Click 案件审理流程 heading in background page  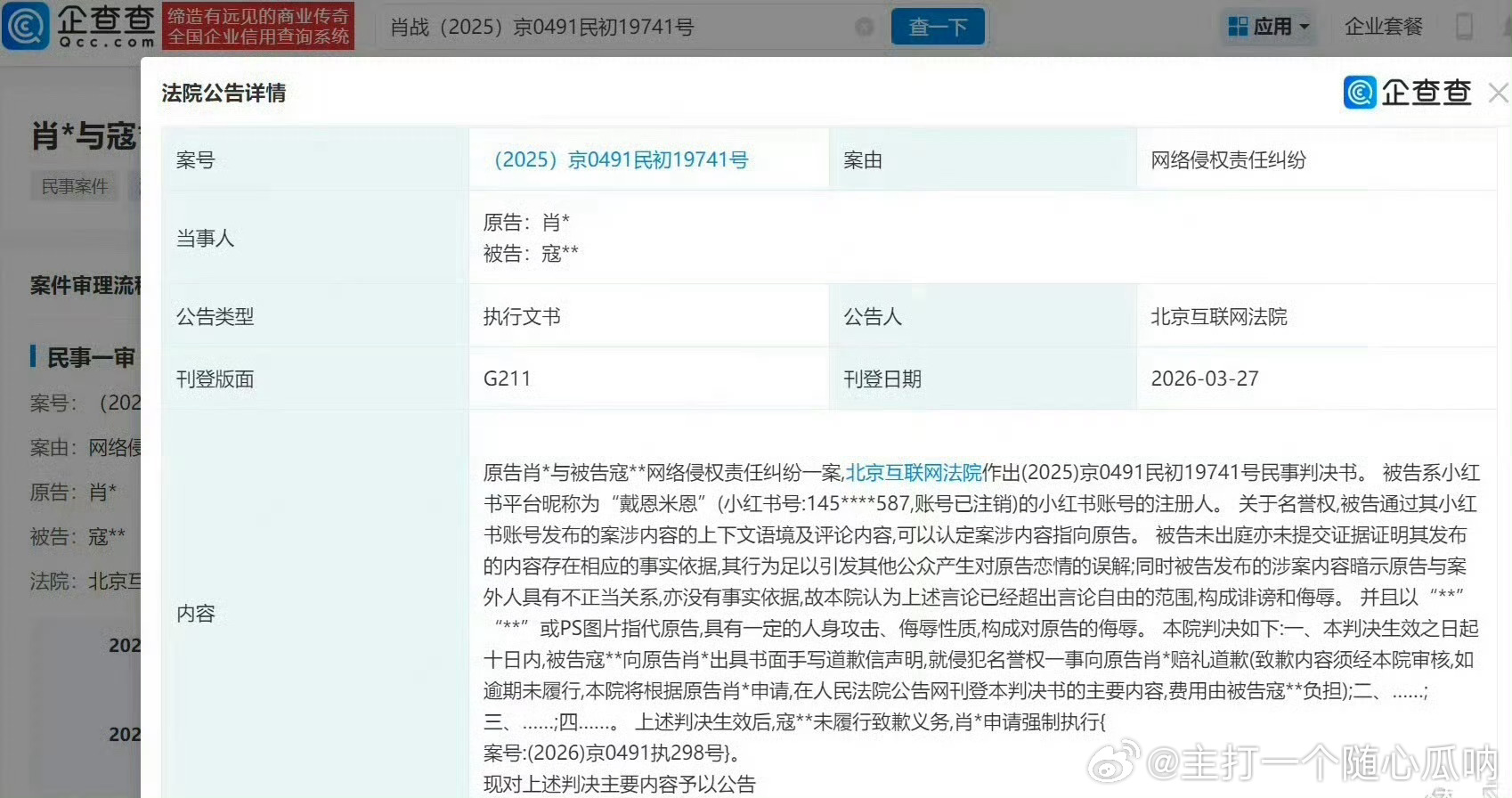point(85,285)
